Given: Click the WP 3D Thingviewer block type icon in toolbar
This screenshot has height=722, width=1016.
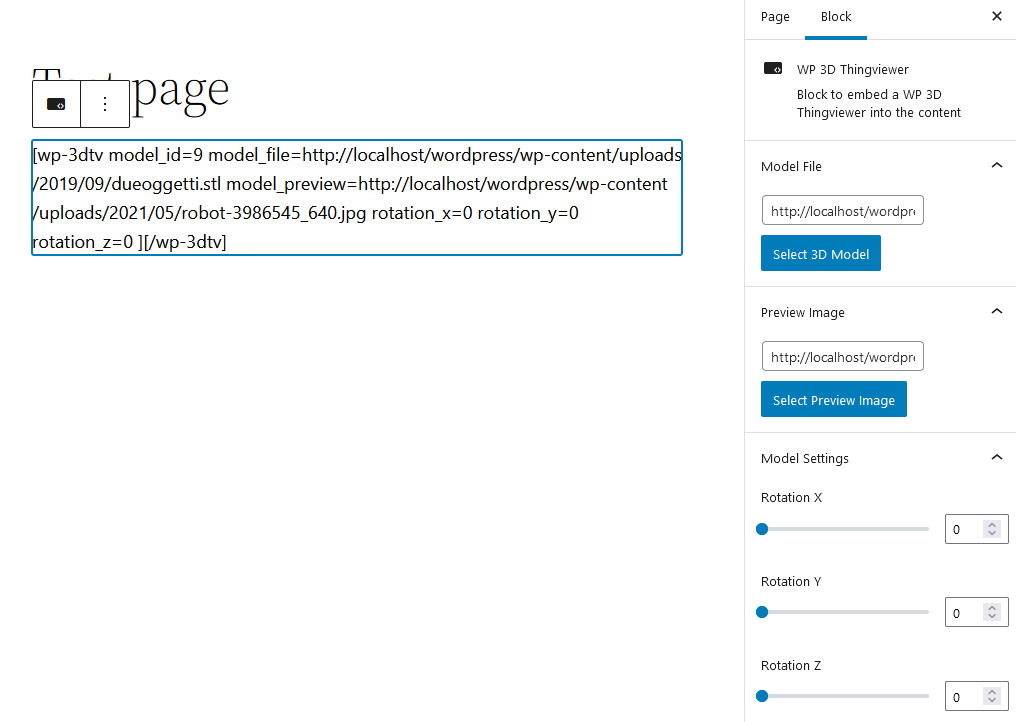Looking at the screenshot, I should click(x=56, y=104).
